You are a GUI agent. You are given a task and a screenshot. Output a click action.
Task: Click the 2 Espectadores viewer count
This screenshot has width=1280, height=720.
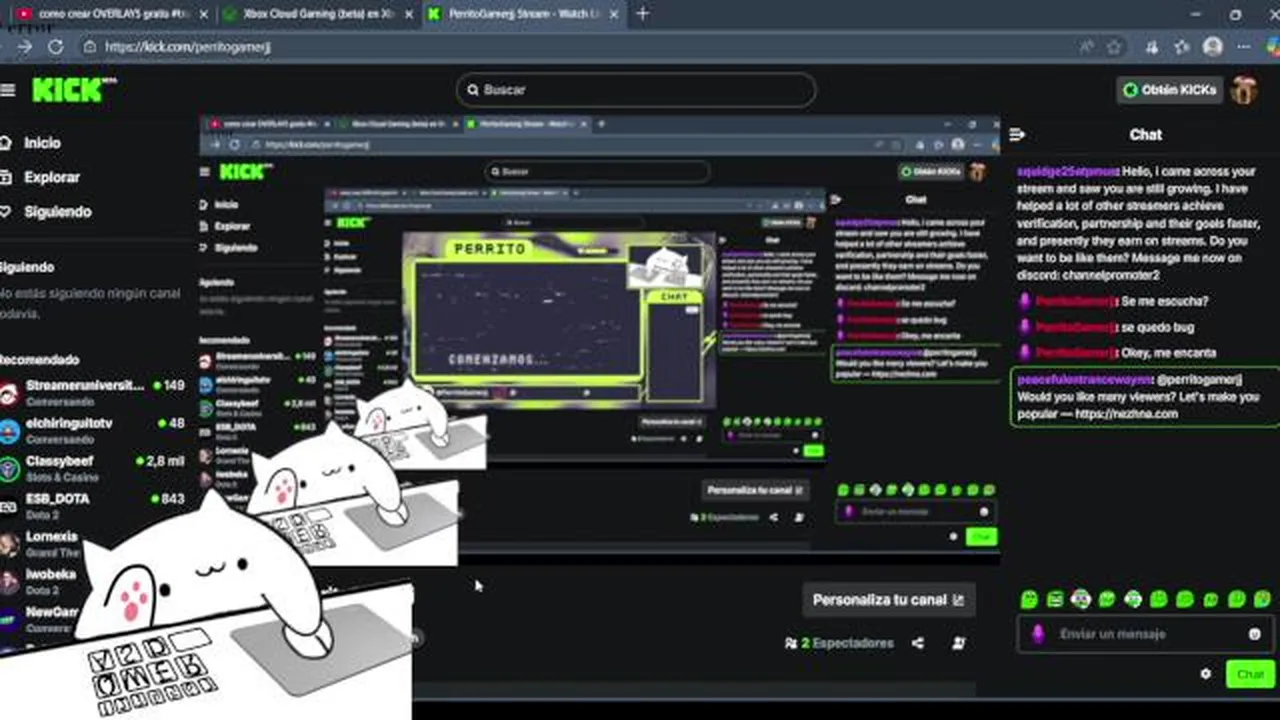tap(840, 643)
